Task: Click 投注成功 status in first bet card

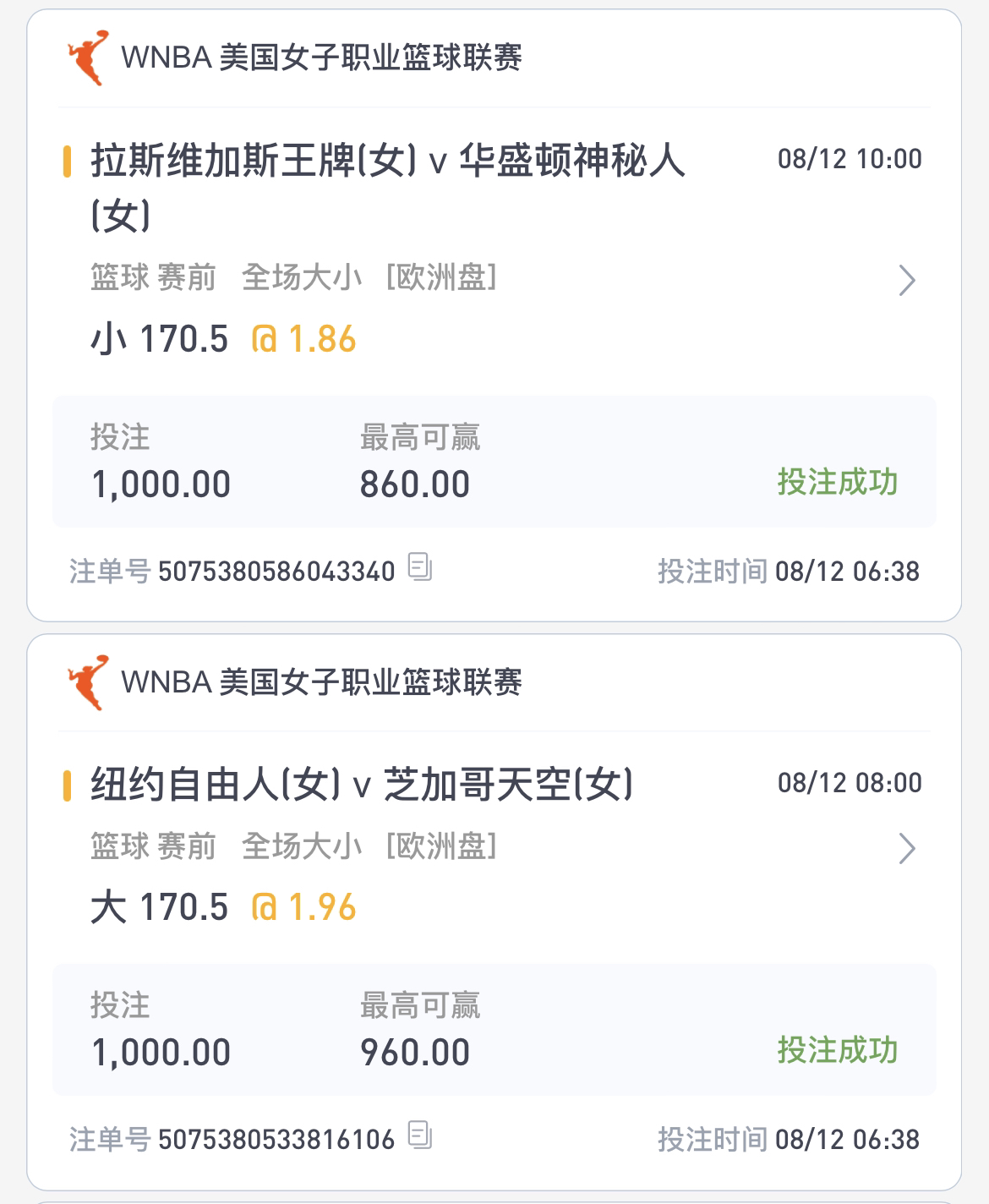Action: (838, 482)
